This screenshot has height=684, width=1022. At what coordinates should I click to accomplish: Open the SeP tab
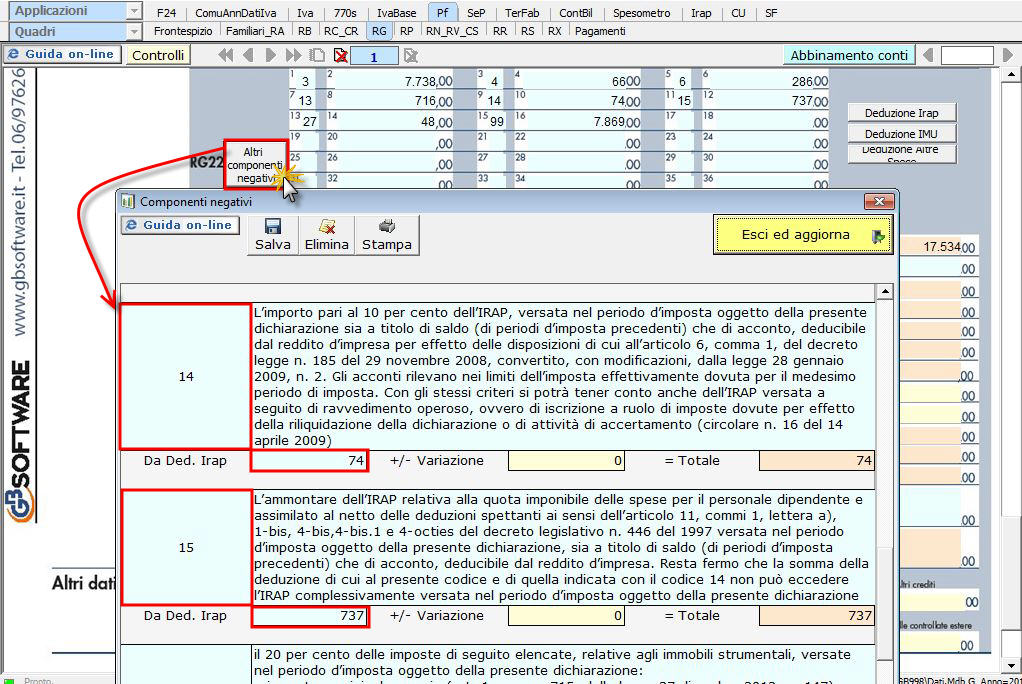tap(476, 12)
